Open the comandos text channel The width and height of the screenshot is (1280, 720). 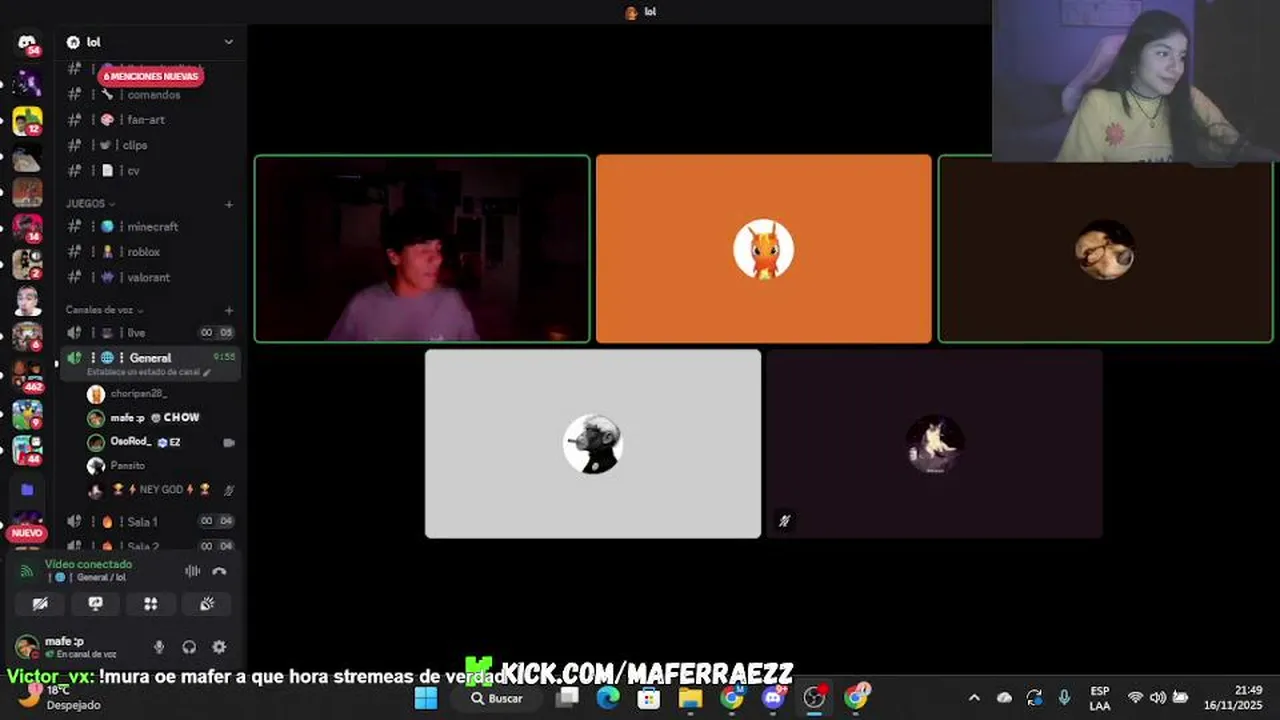(x=151, y=95)
